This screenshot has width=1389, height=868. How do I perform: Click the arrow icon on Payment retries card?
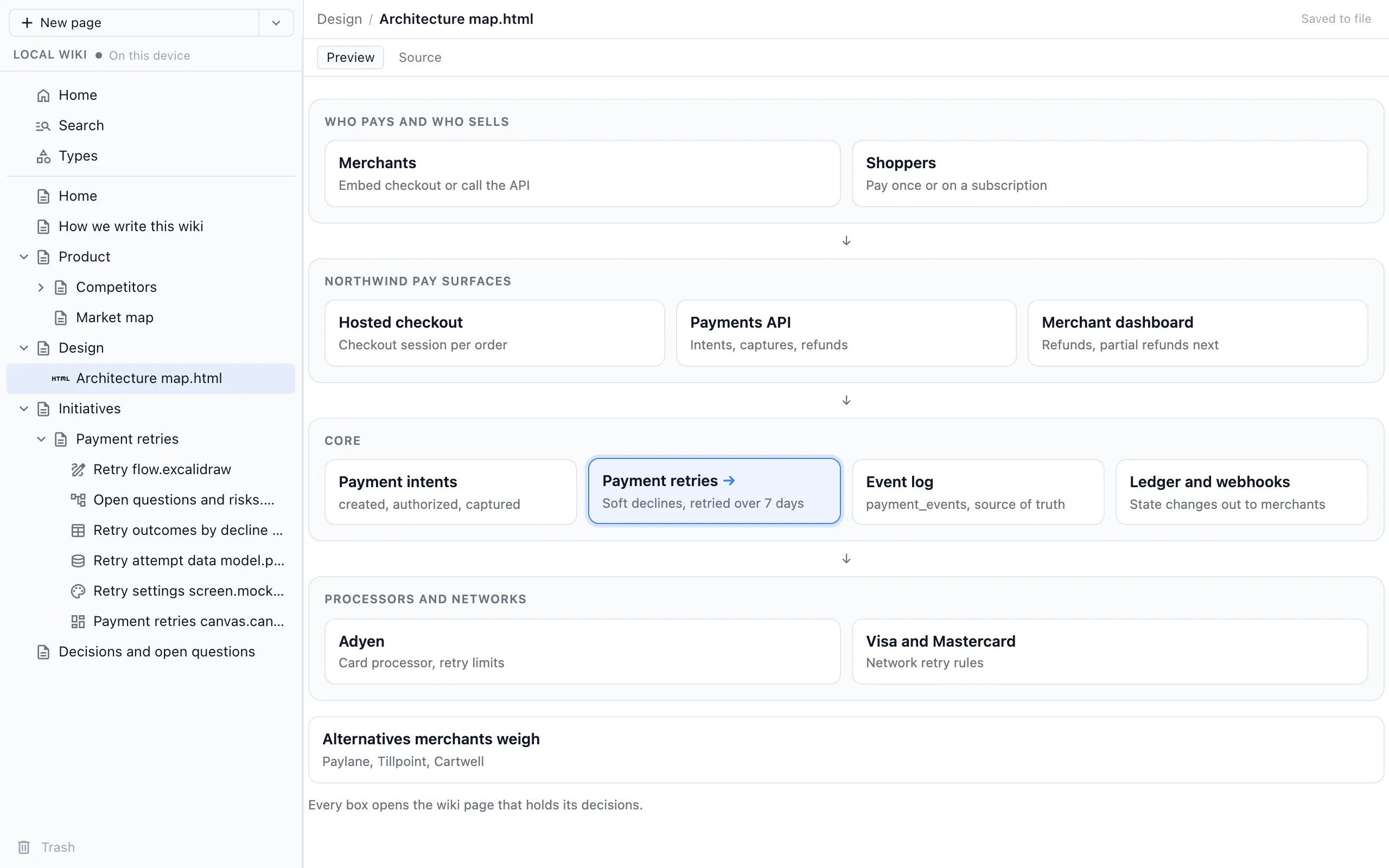729,481
